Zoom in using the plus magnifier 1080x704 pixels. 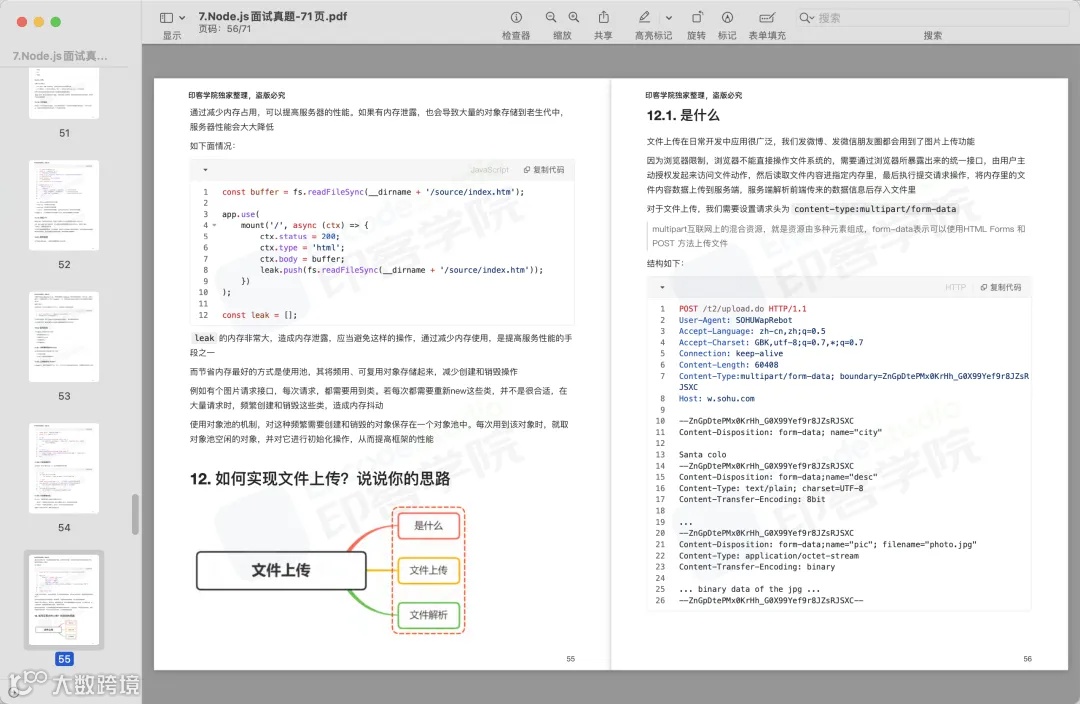point(574,17)
